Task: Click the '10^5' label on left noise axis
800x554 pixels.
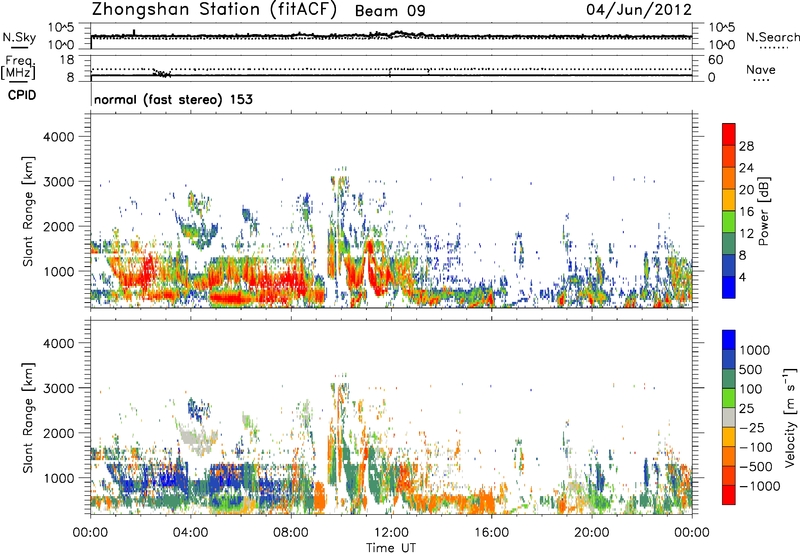Action: tap(61, 27)
